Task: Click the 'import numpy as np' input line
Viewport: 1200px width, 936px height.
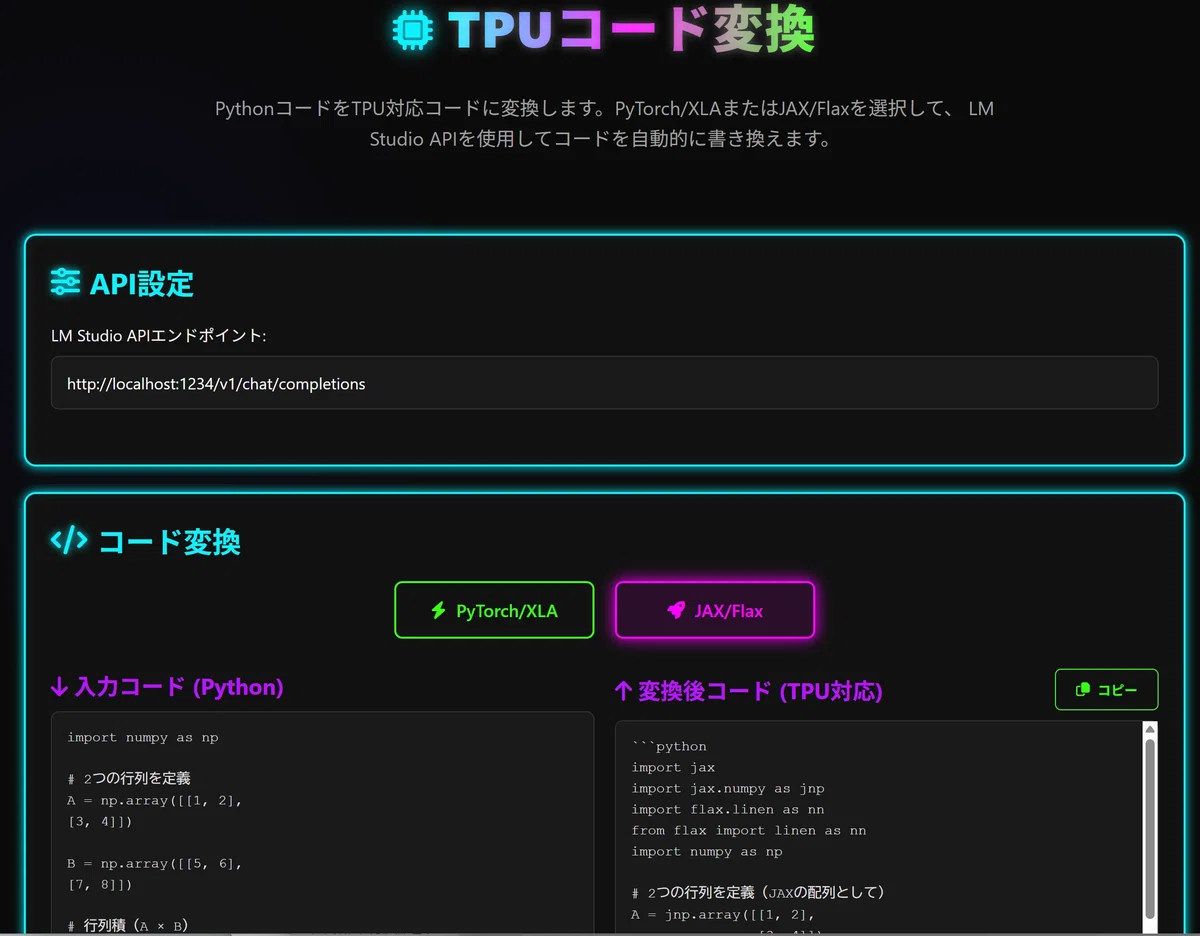Action: click(143, 738)
